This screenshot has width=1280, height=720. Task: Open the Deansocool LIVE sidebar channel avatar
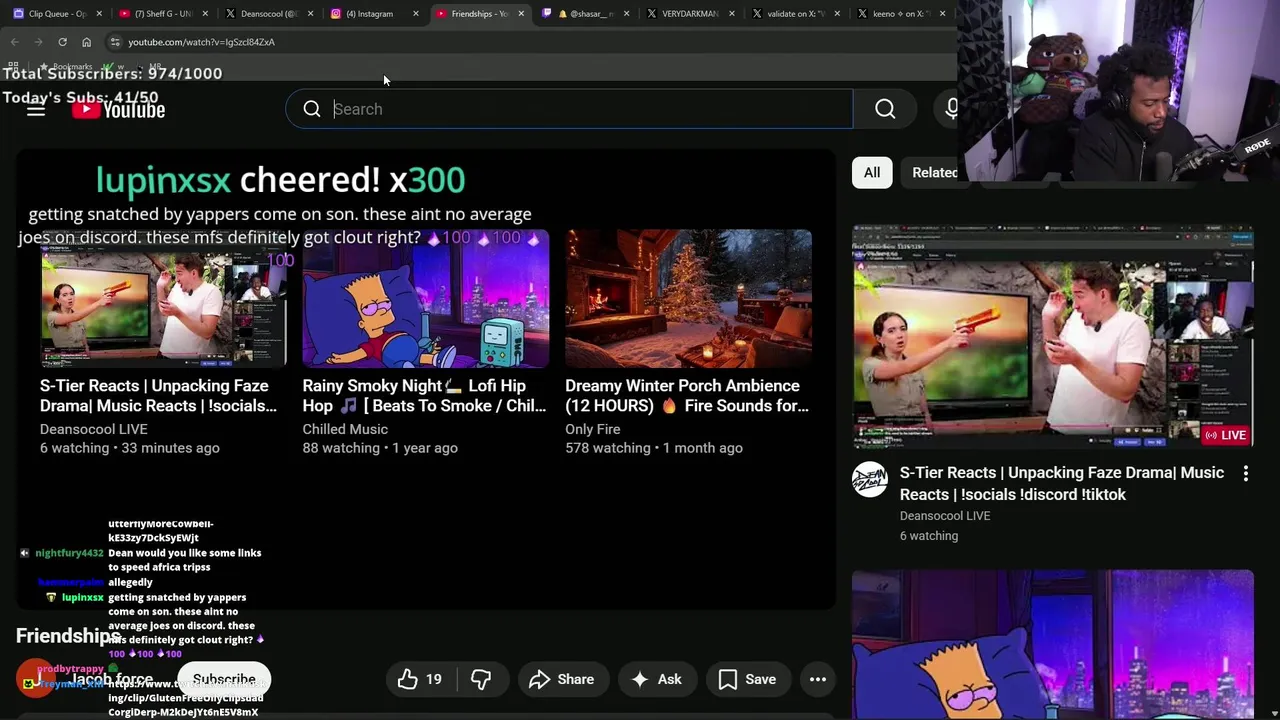coord(870,480)
